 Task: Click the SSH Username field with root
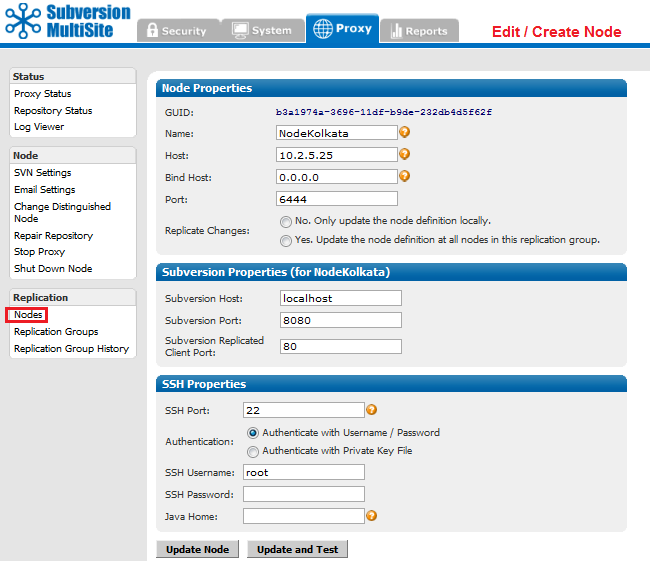point(304,472)
